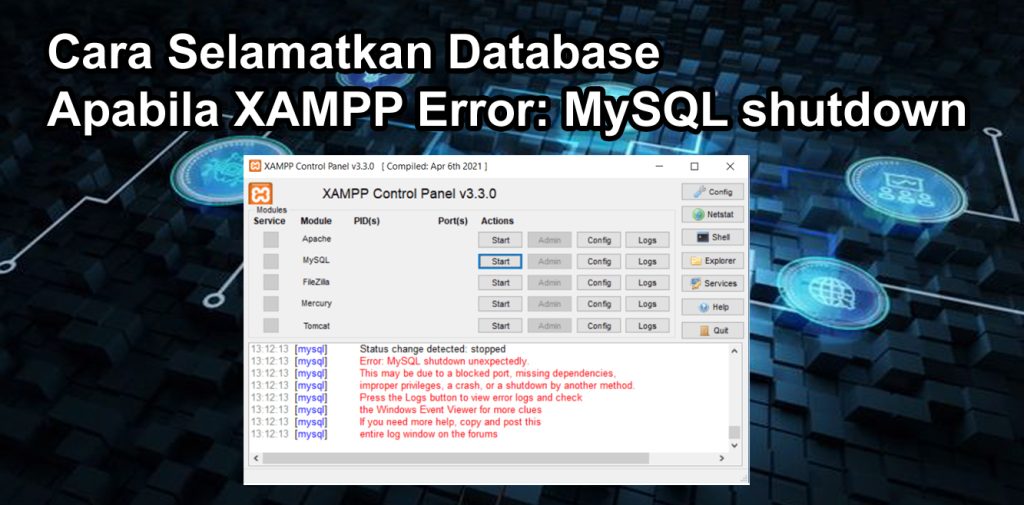The height and width of the screenshot is (505, 1024).
Task: Toggle the MySQL service checkbox
Action: coord(271,261)
